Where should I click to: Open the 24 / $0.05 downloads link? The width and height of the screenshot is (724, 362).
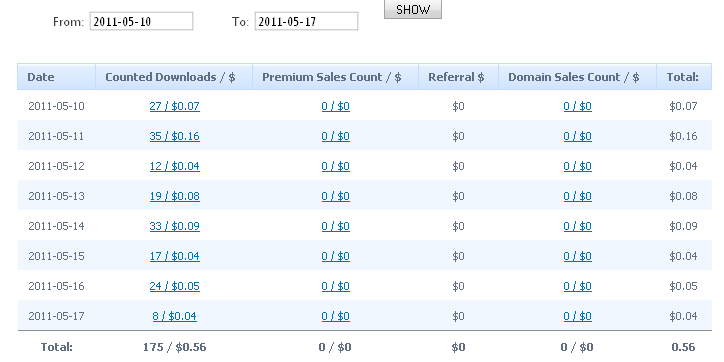[x=175, y=286]
